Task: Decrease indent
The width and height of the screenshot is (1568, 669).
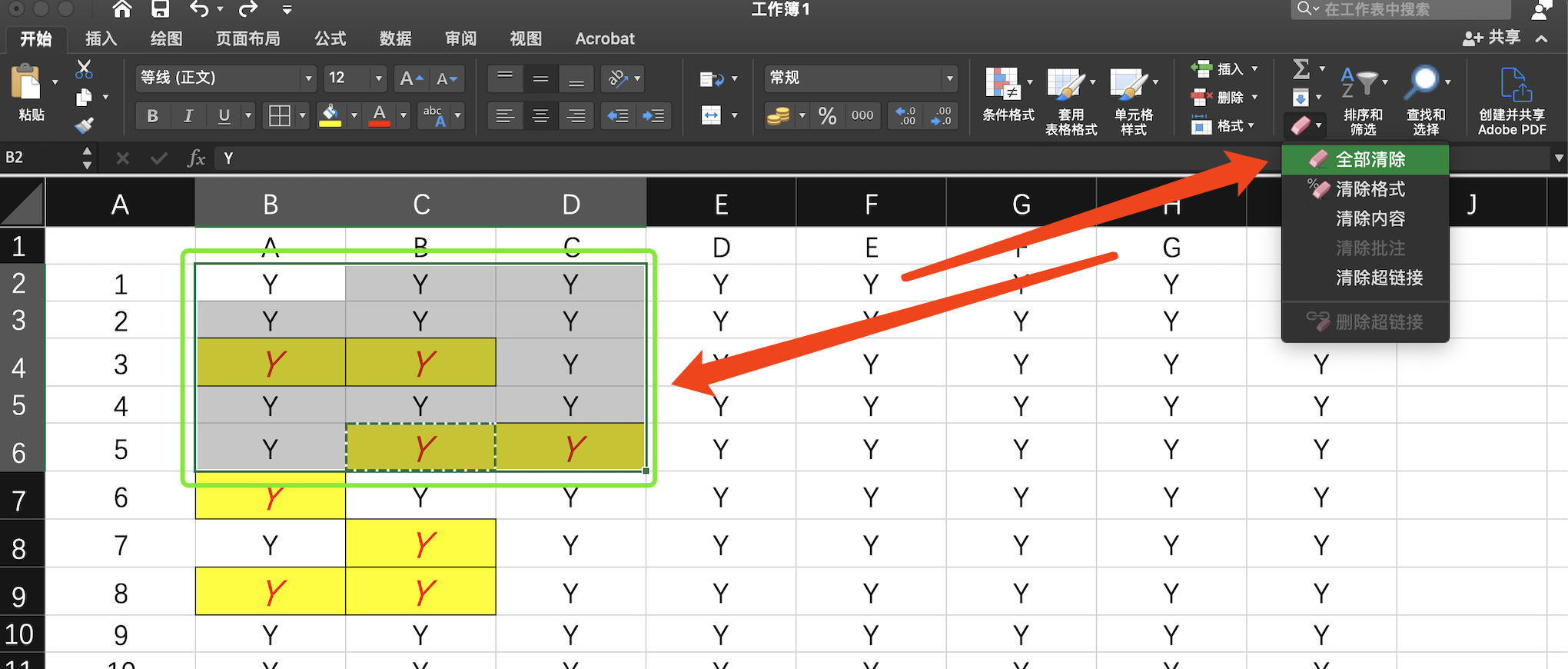Action: pyautogui.click(x=618, y=116)
